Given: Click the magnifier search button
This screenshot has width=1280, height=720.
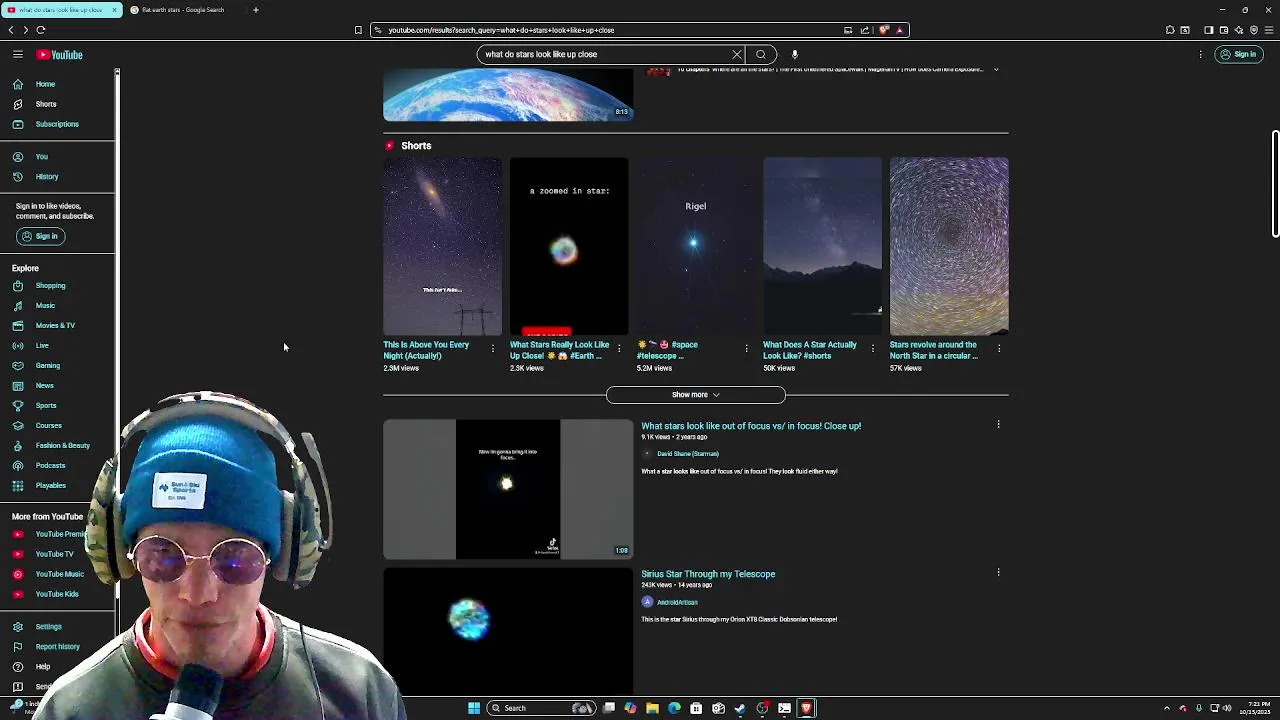Looking at the screenshot, I should click(761, 55).
